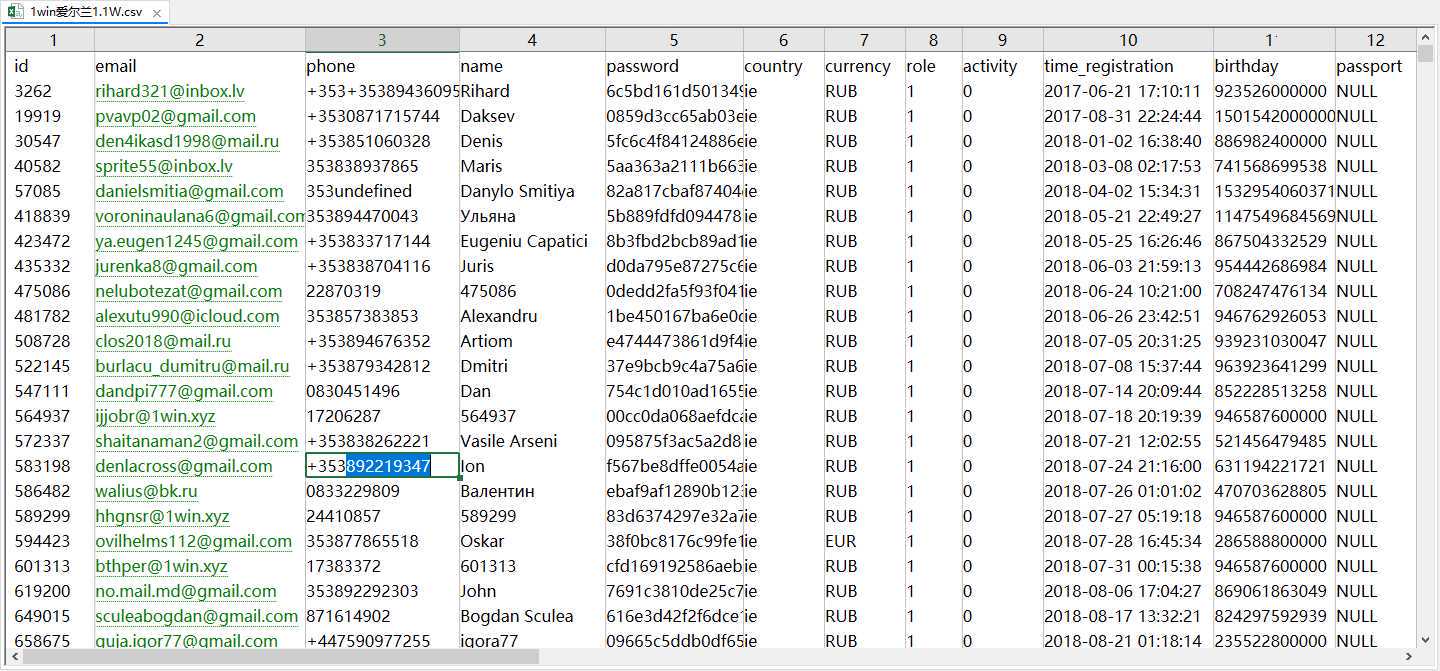
Task: Click the 'password' header cell
Action: tap(674, 66)
